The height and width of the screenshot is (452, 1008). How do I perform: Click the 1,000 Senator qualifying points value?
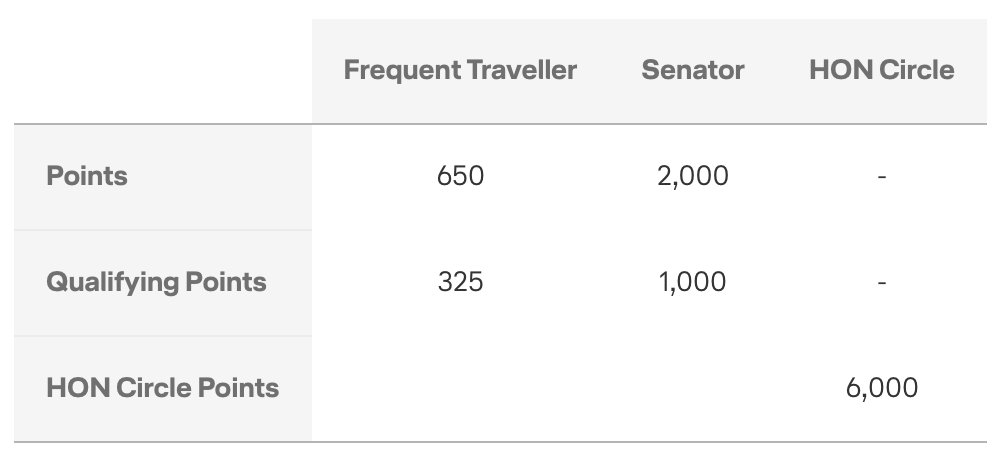click(693, 282)
